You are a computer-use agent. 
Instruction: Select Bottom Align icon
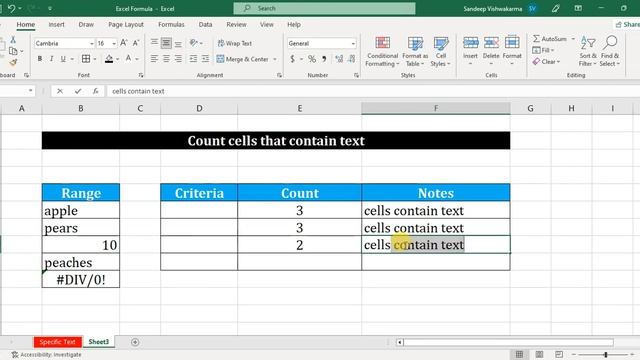[178, 43]
